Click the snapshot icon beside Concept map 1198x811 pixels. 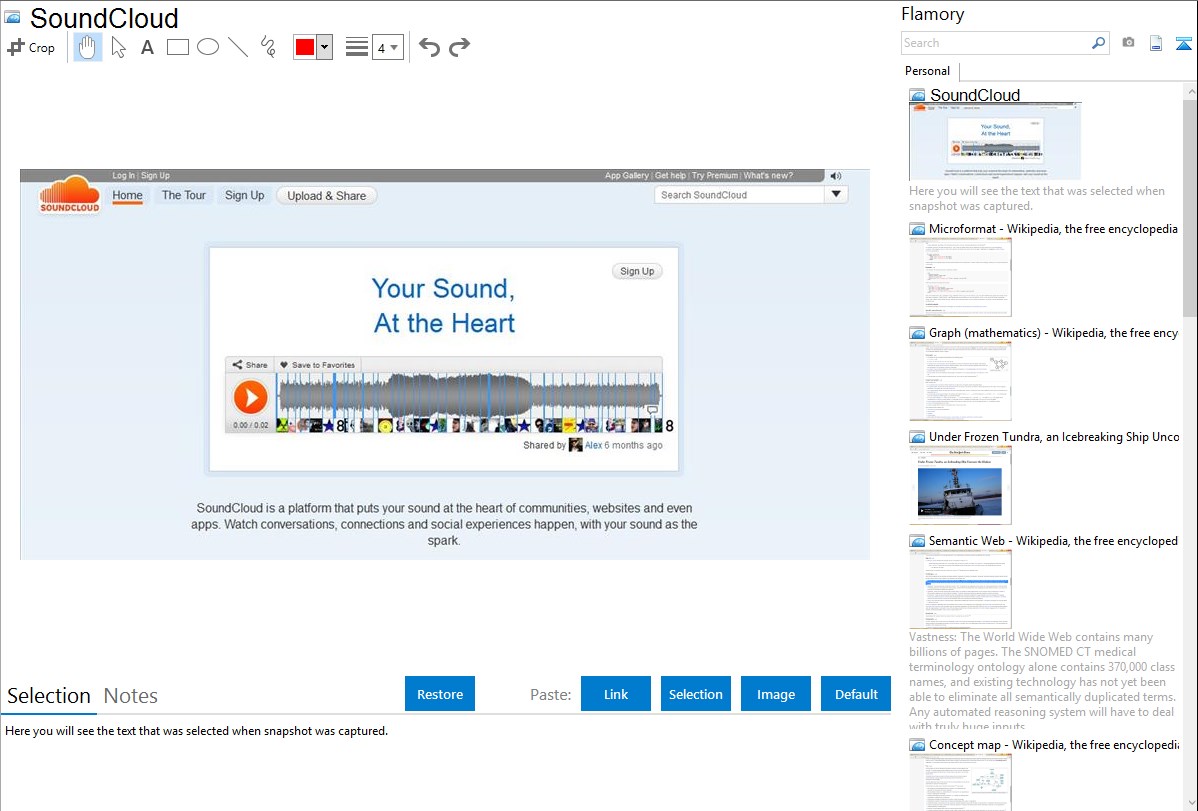point(917,744)
